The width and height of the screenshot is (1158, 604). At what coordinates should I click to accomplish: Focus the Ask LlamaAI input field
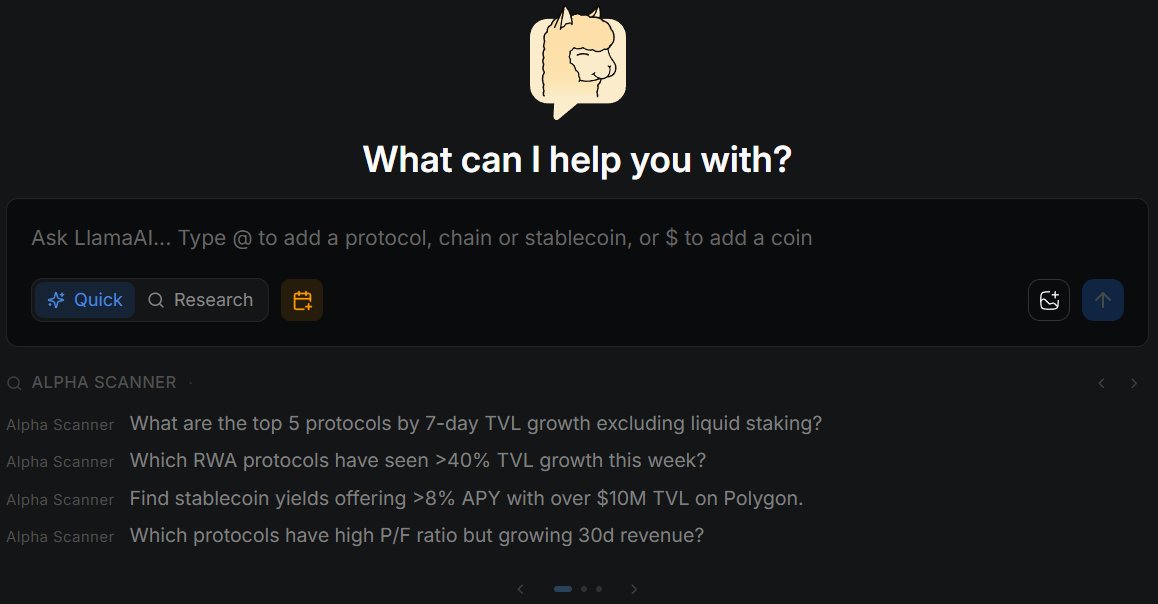coord(500,238)
